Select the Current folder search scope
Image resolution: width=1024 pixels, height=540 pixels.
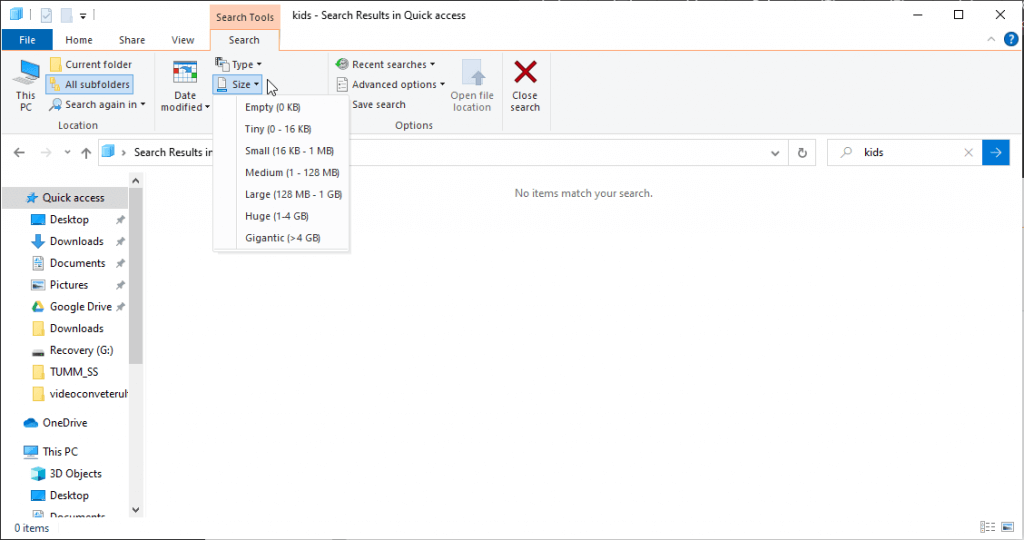[91, 64]
